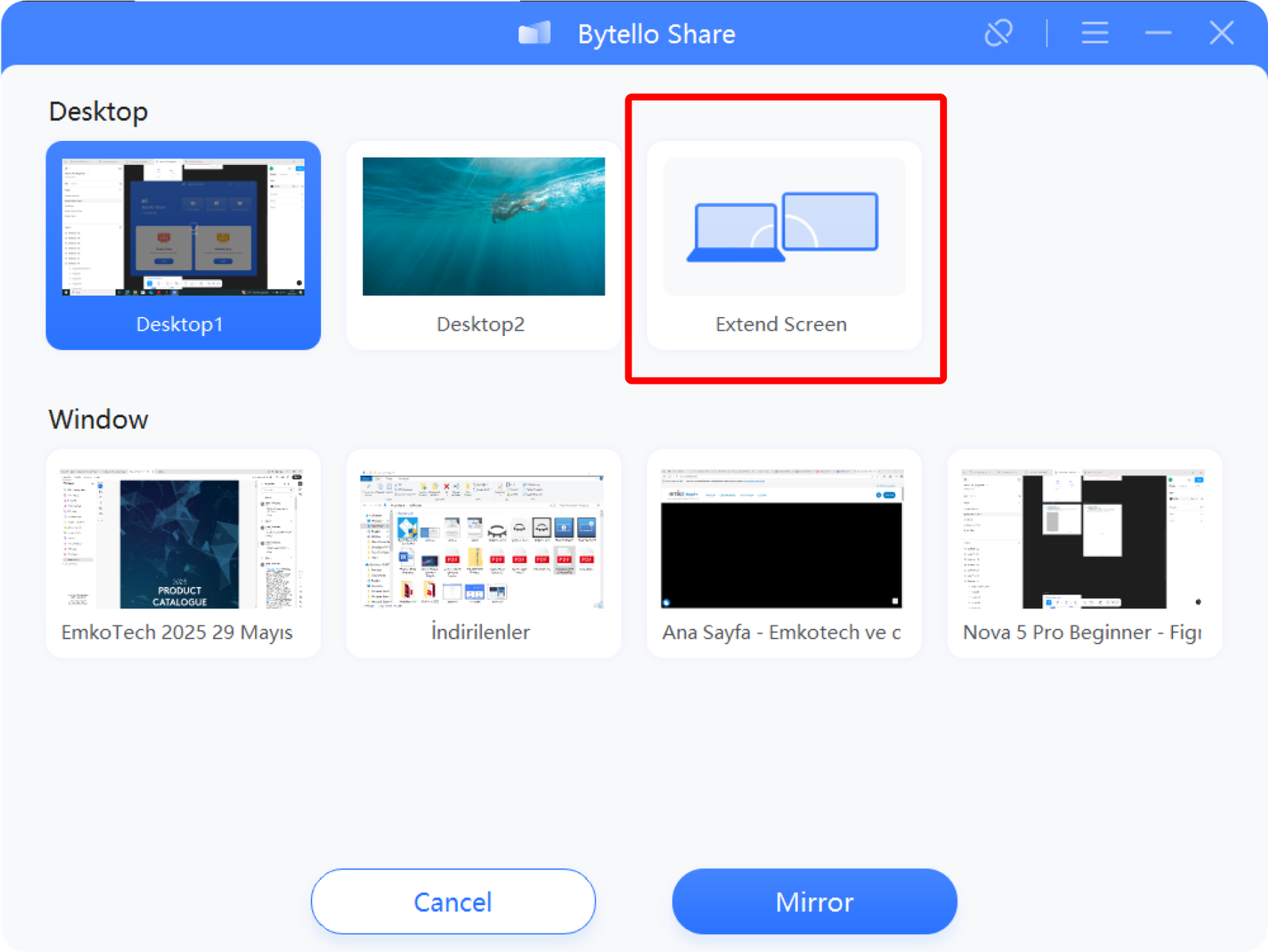This screenshot has height=952, width=1268.
Task: Close the Bytello Share dialog
Action: [x=1221, y=33]
